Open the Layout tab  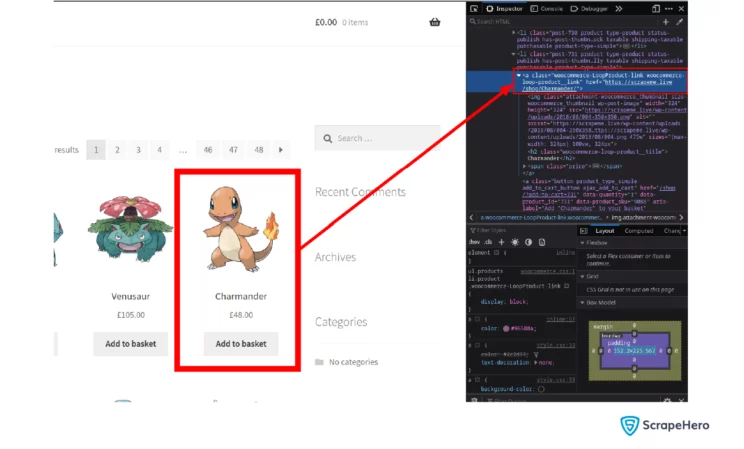click(605, 231)
